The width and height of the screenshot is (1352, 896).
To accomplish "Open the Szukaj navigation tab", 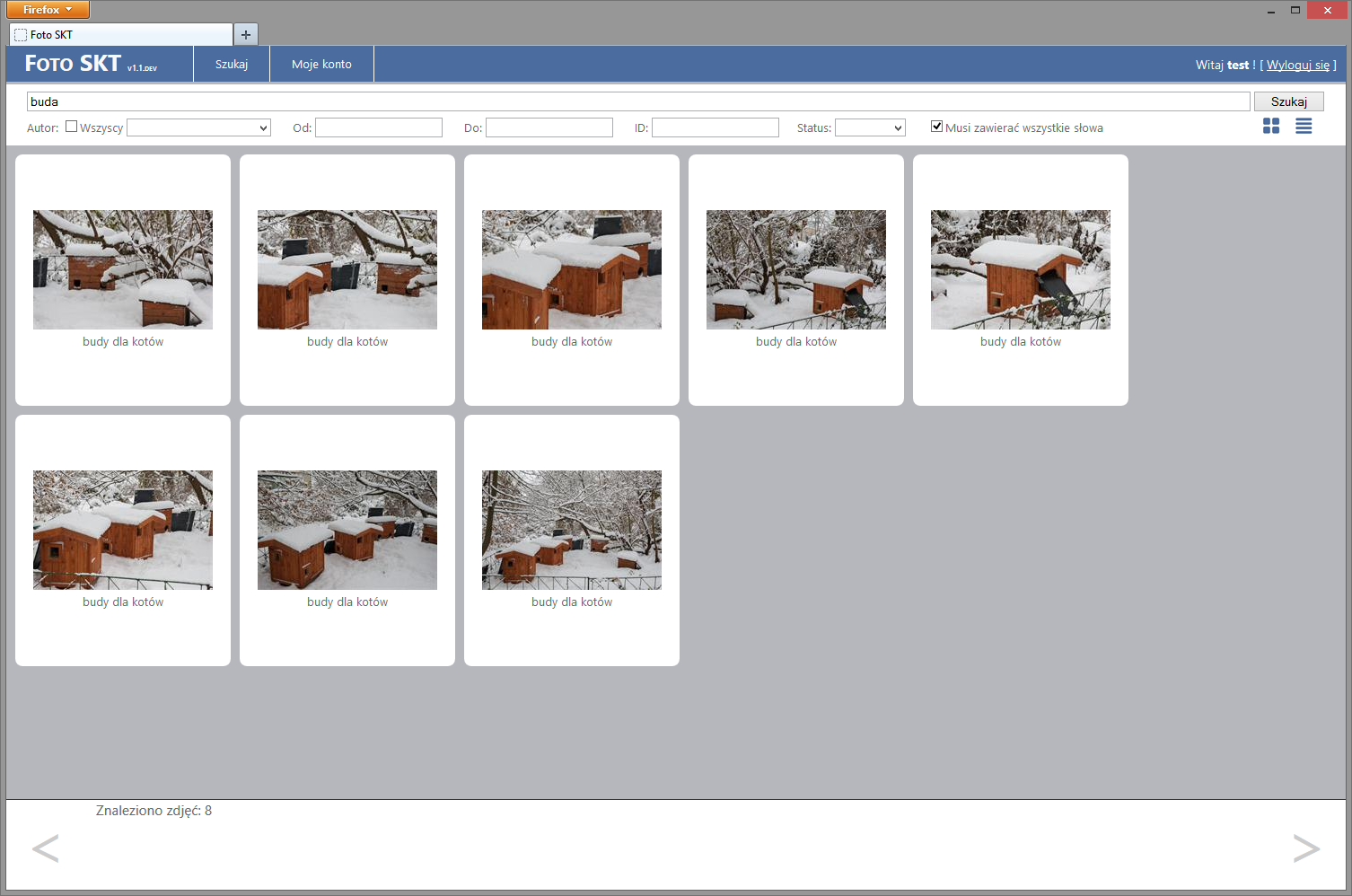I will click(x=232, y=65).
